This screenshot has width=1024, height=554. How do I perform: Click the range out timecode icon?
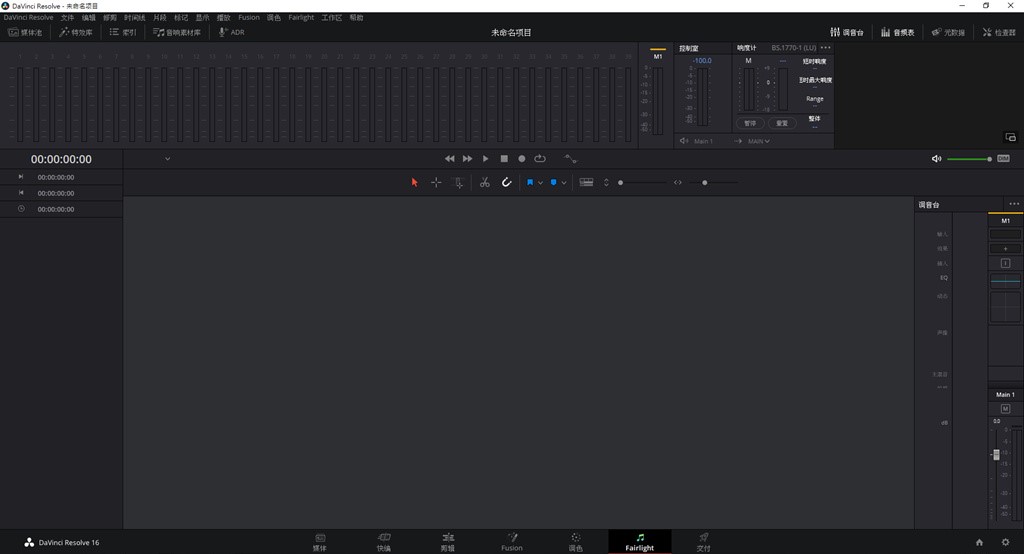(x=21, y=193)
